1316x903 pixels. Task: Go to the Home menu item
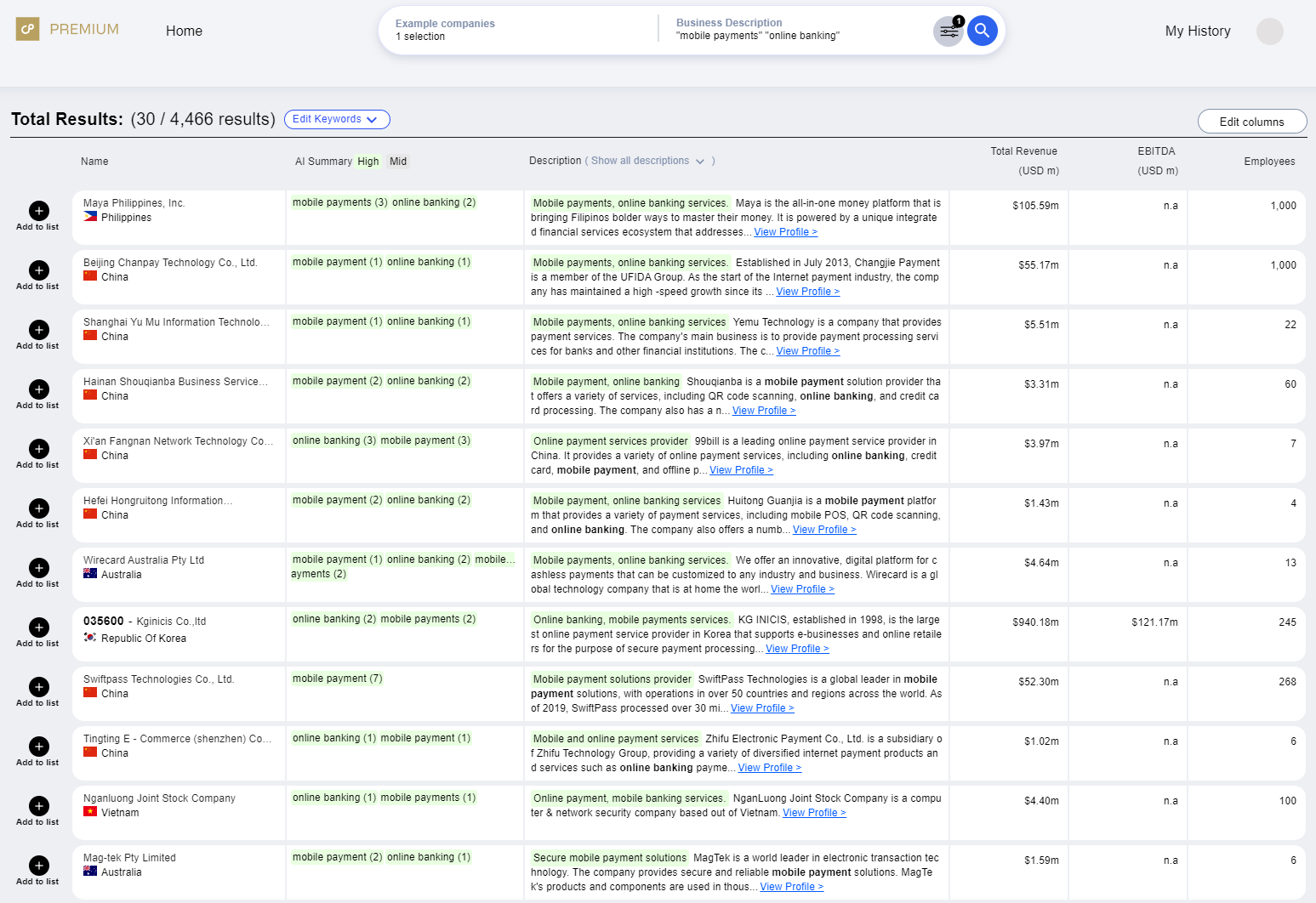(184, 31)
